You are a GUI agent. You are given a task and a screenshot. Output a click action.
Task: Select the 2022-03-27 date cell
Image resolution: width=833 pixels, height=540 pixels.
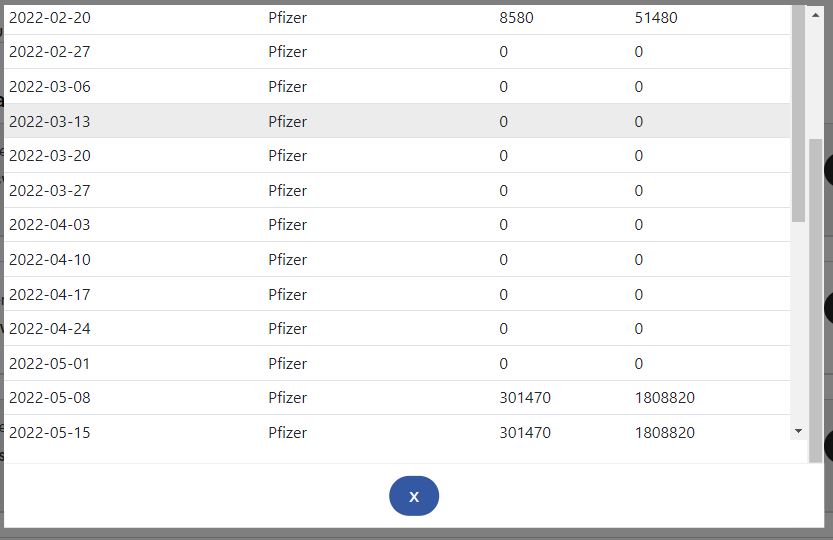pos(50,191)
